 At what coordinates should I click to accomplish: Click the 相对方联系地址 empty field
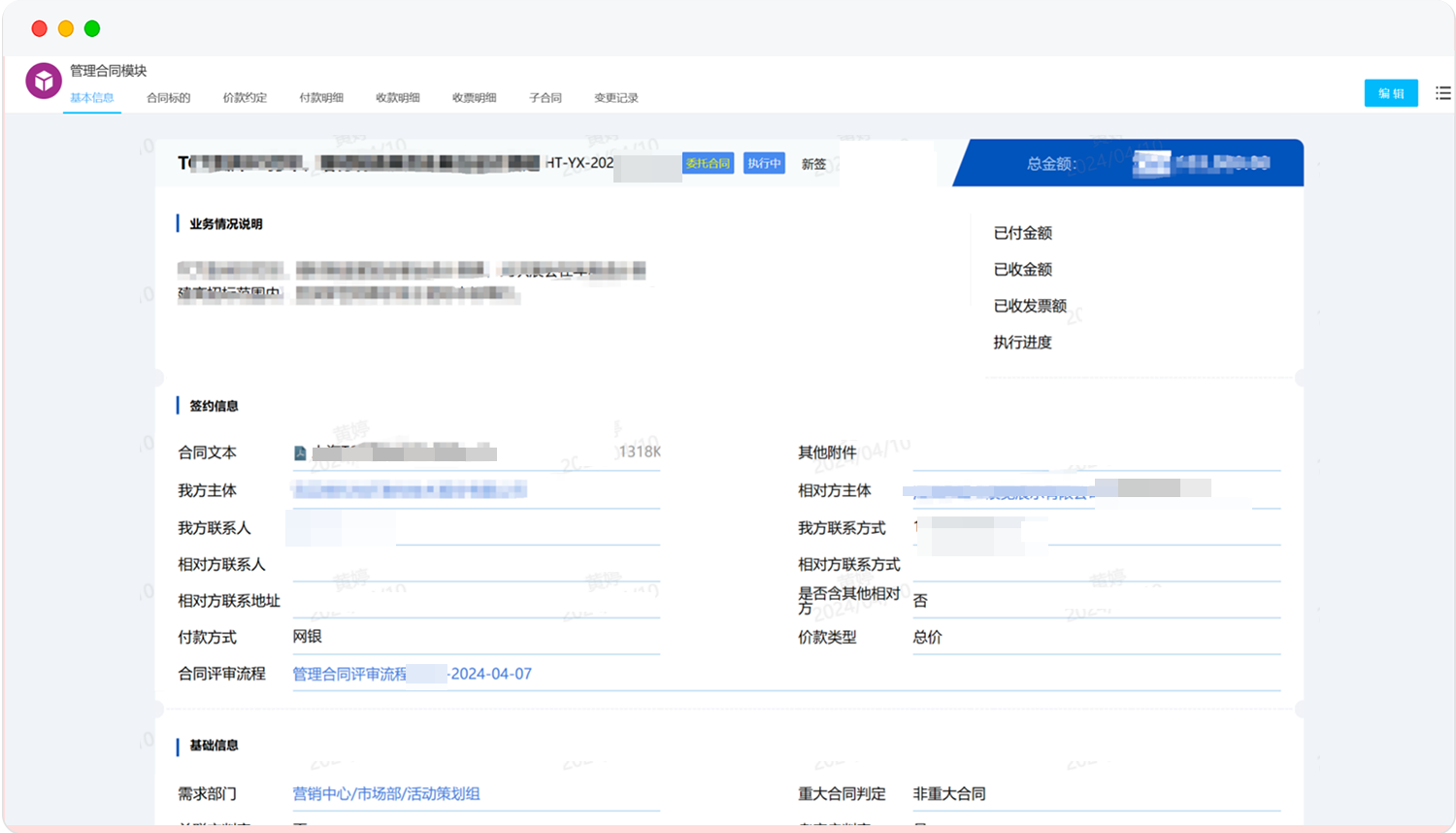[x=477, y=601]
